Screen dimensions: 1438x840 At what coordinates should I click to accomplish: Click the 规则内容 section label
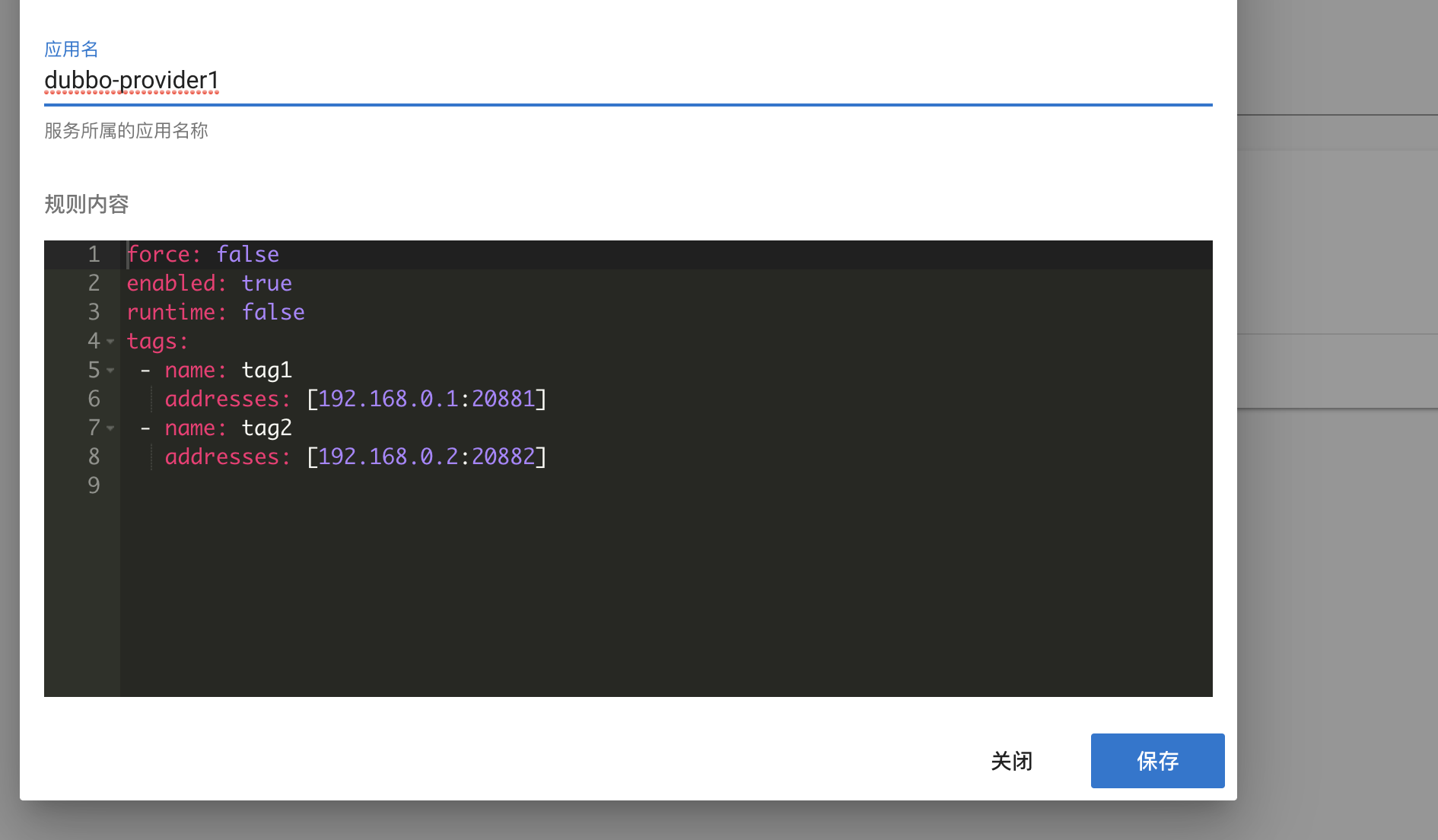point(86,205)
